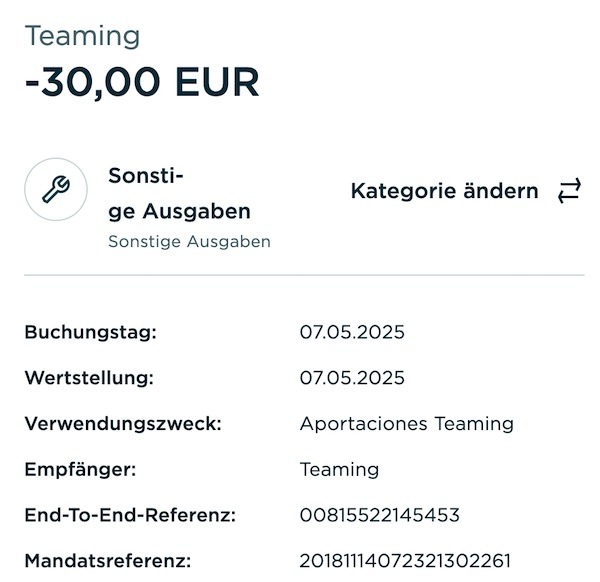This screenshot has height=582, width=600.
Task: Select the Aportaciones Teaming text
Action: click(407, 424)
